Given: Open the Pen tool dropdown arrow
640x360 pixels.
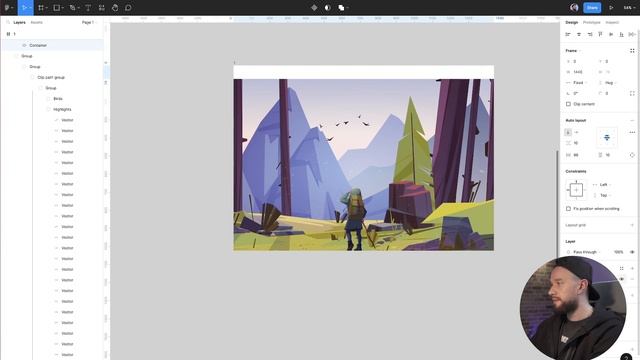Looking at the screenshot, I should 78,8.
